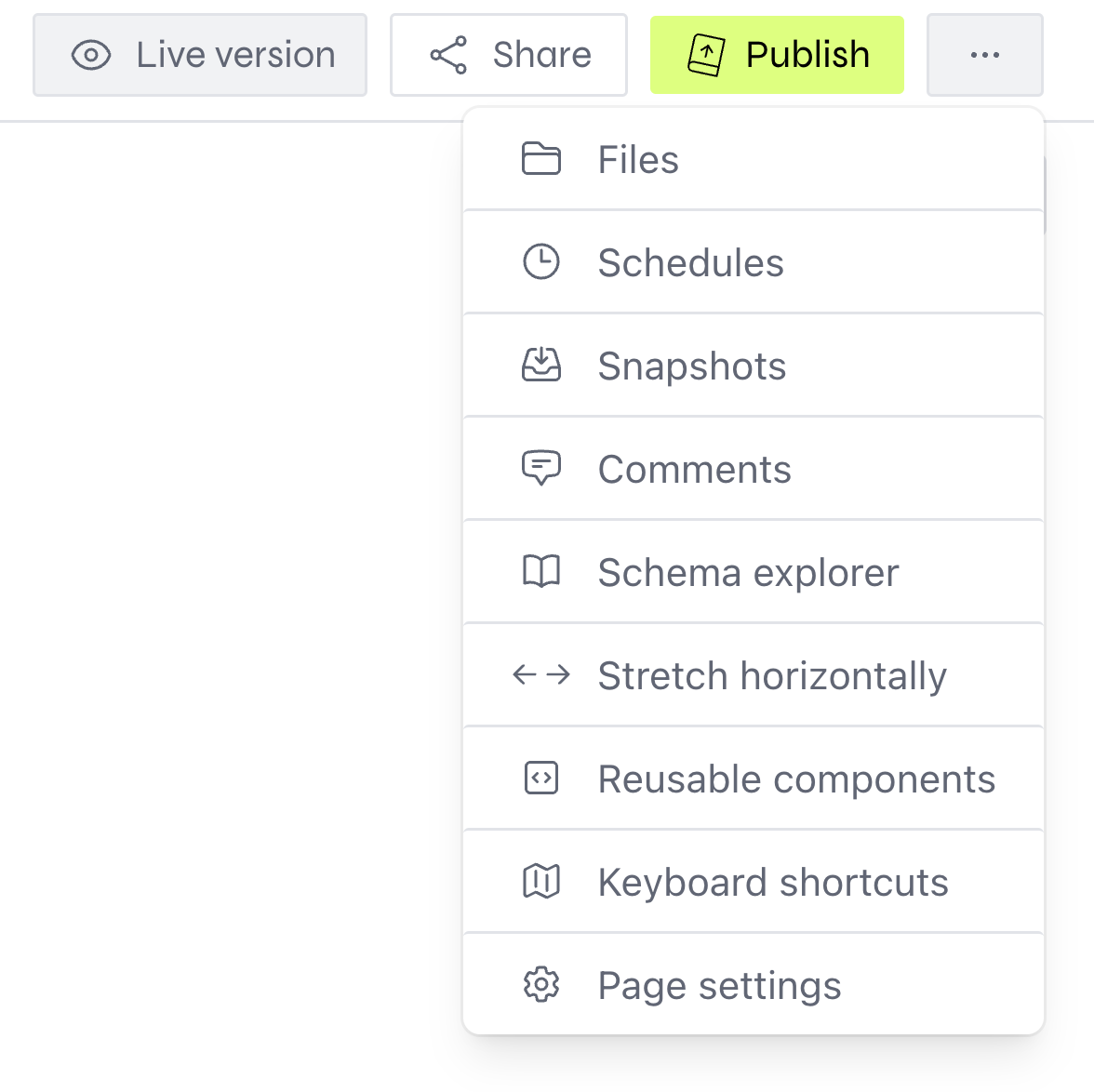Toggle Stretch horizontally via its arrows icon
1094x1092 pixels.
[x=541, y=674]
